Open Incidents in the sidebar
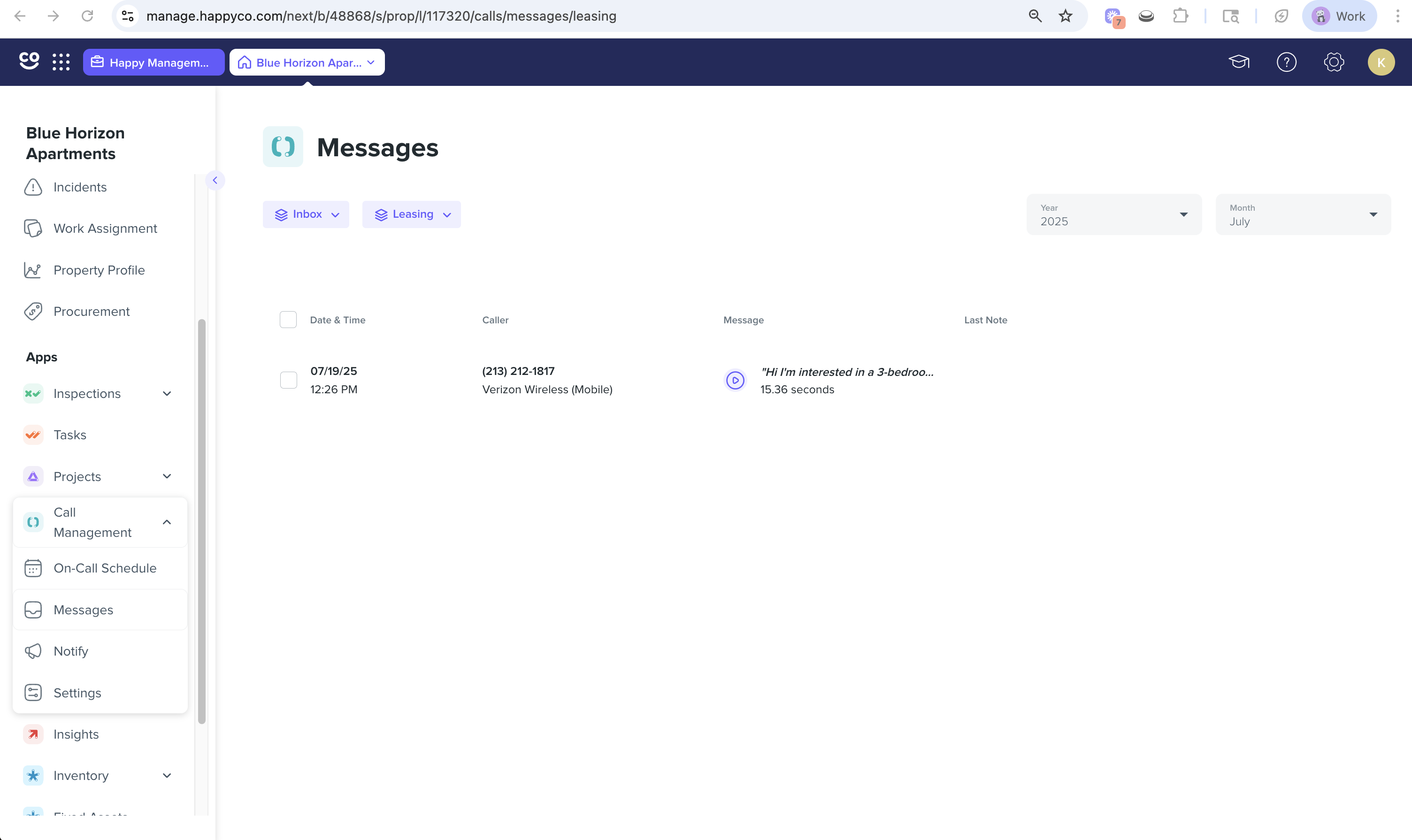The height and width of the screenshot is (840, 1412). point(80,187)
